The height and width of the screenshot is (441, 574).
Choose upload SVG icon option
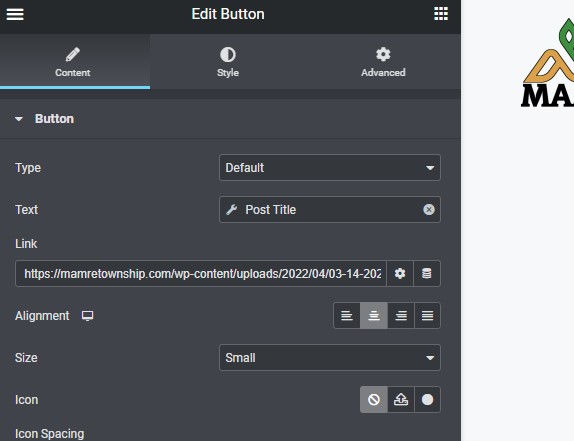401,400
